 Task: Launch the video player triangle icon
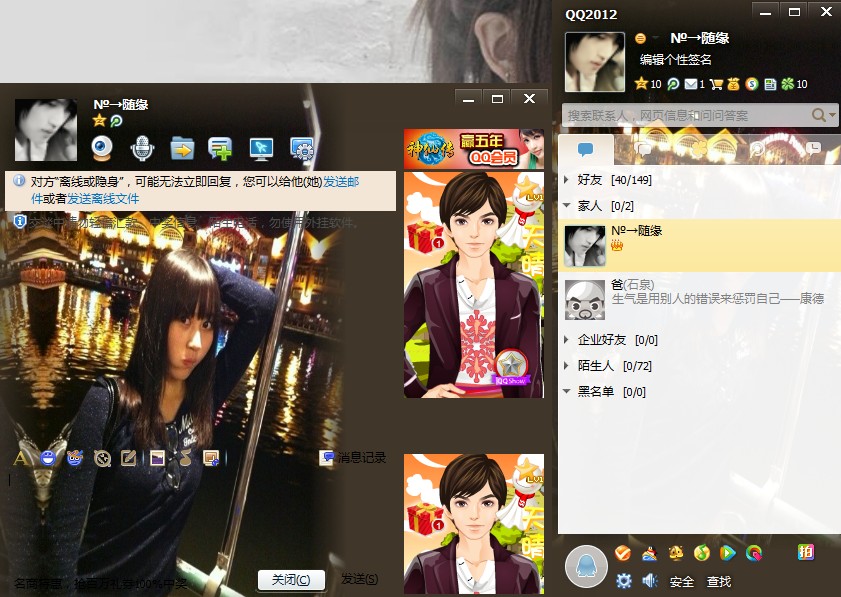(x=727, y=552)
